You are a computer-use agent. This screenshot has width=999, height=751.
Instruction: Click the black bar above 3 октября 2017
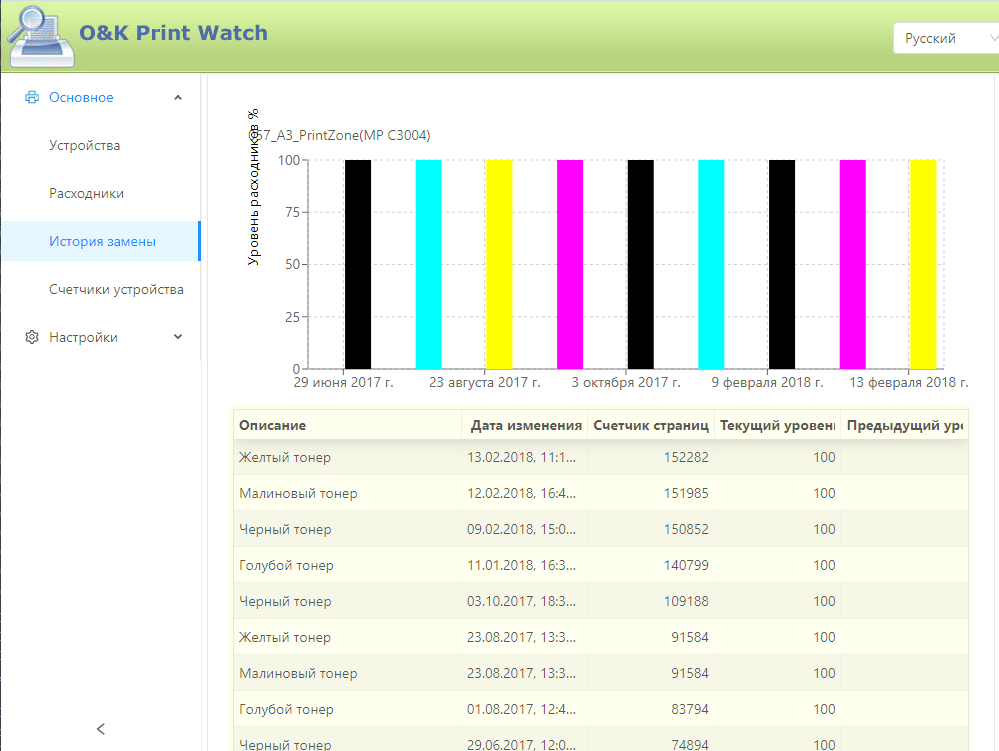tap(640, 264)
